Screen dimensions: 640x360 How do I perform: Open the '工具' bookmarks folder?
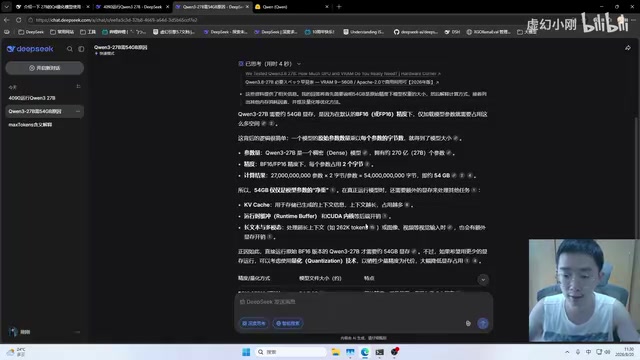[88, 32]
